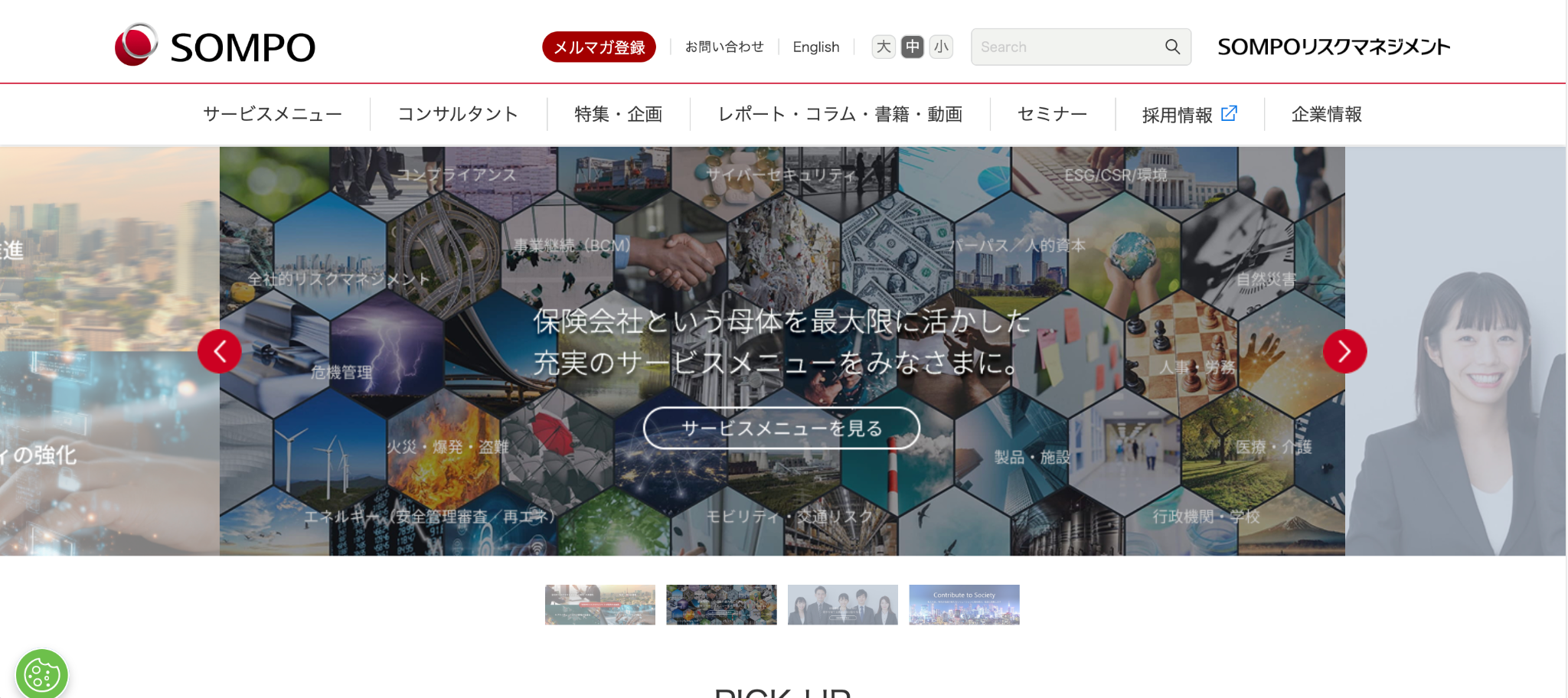Image resolution: width=1568 pixels, height=698 pixels.
Task: Click the メルマガ登録 button
Action: pos(599,47)
